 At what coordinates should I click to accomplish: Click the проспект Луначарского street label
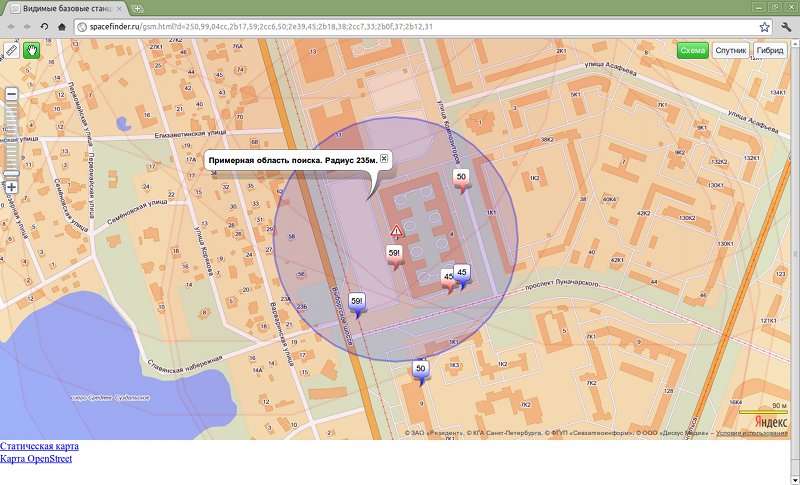[561, 284]
